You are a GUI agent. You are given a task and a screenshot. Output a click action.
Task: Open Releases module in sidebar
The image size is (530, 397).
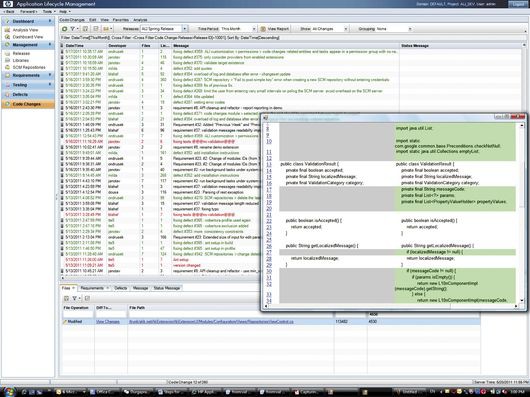[x=21, y=53]
